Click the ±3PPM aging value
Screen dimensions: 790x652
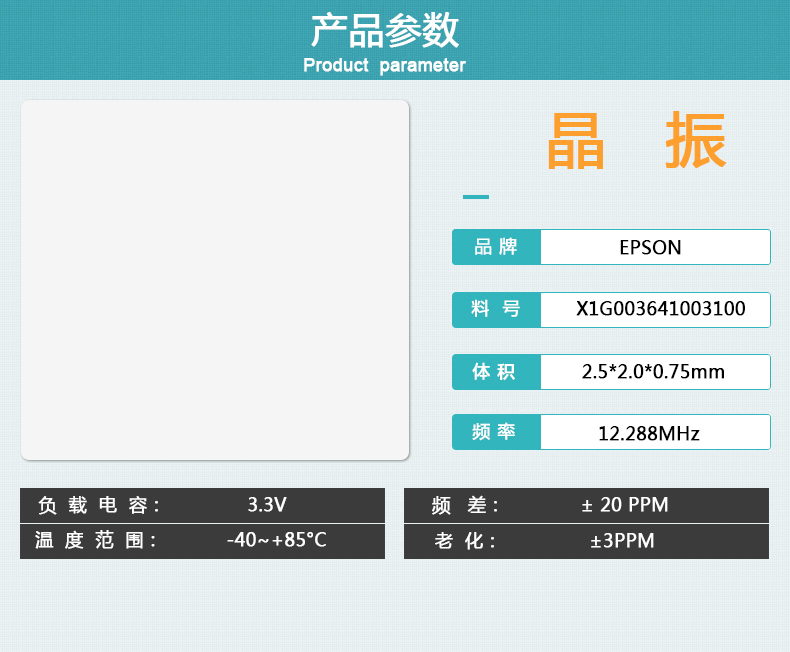click(622, 541)
